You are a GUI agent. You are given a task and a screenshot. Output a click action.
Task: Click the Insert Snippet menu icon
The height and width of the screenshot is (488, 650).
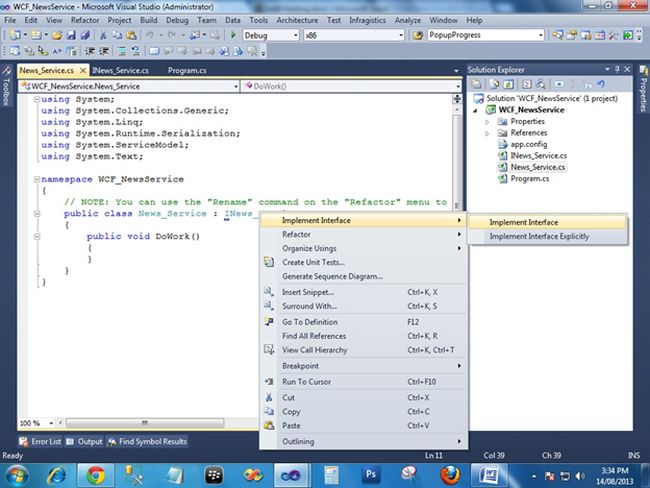[268, 292]
